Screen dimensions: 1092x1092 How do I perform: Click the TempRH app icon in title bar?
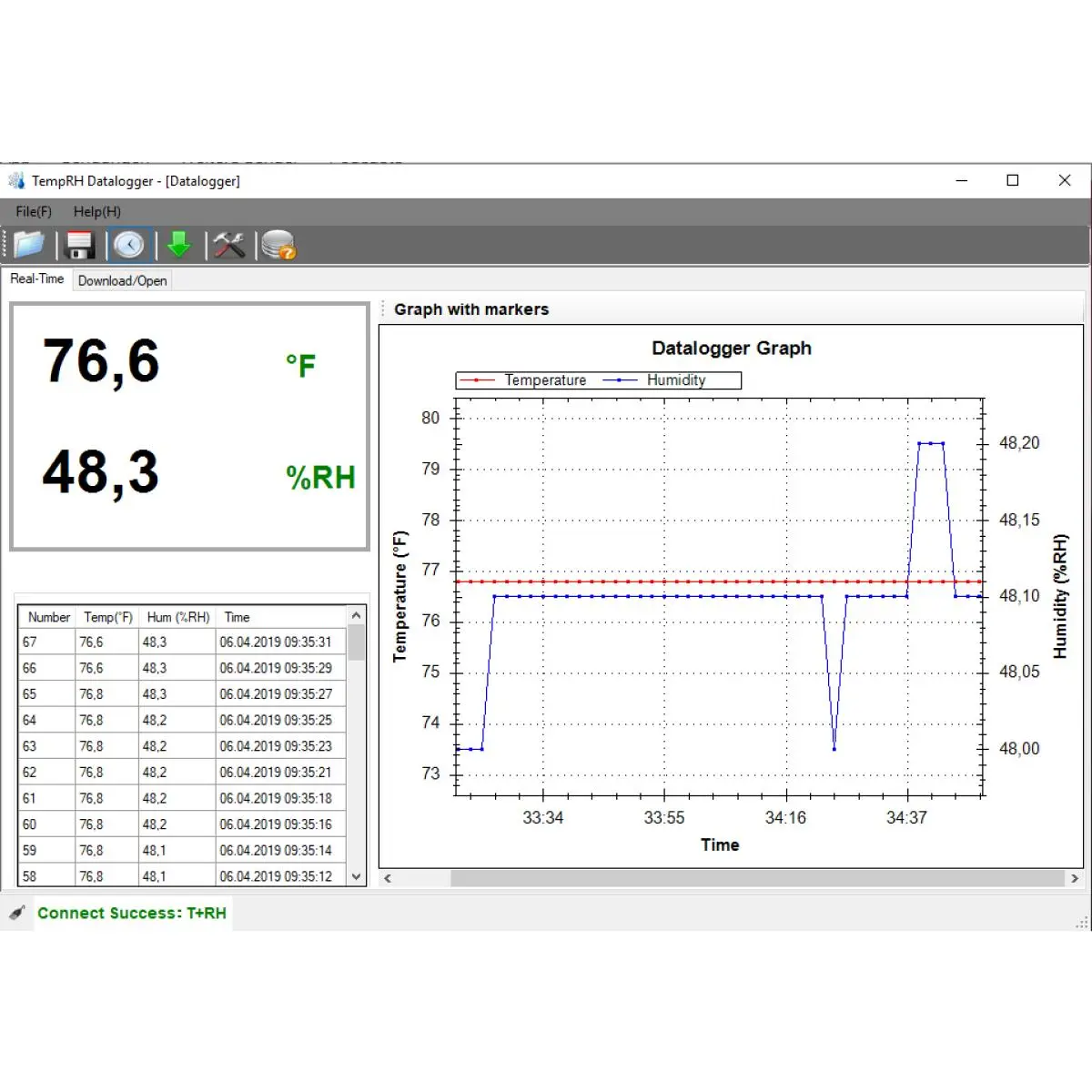point(16,180)
